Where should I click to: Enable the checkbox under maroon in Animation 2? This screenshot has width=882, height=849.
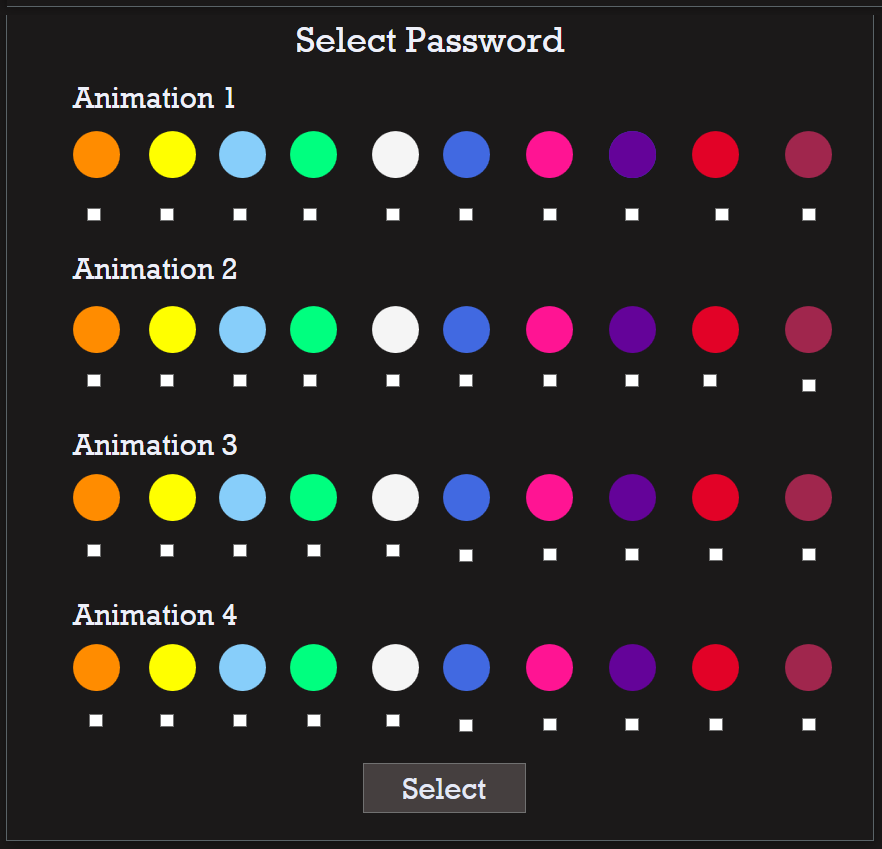coord(809,385)
